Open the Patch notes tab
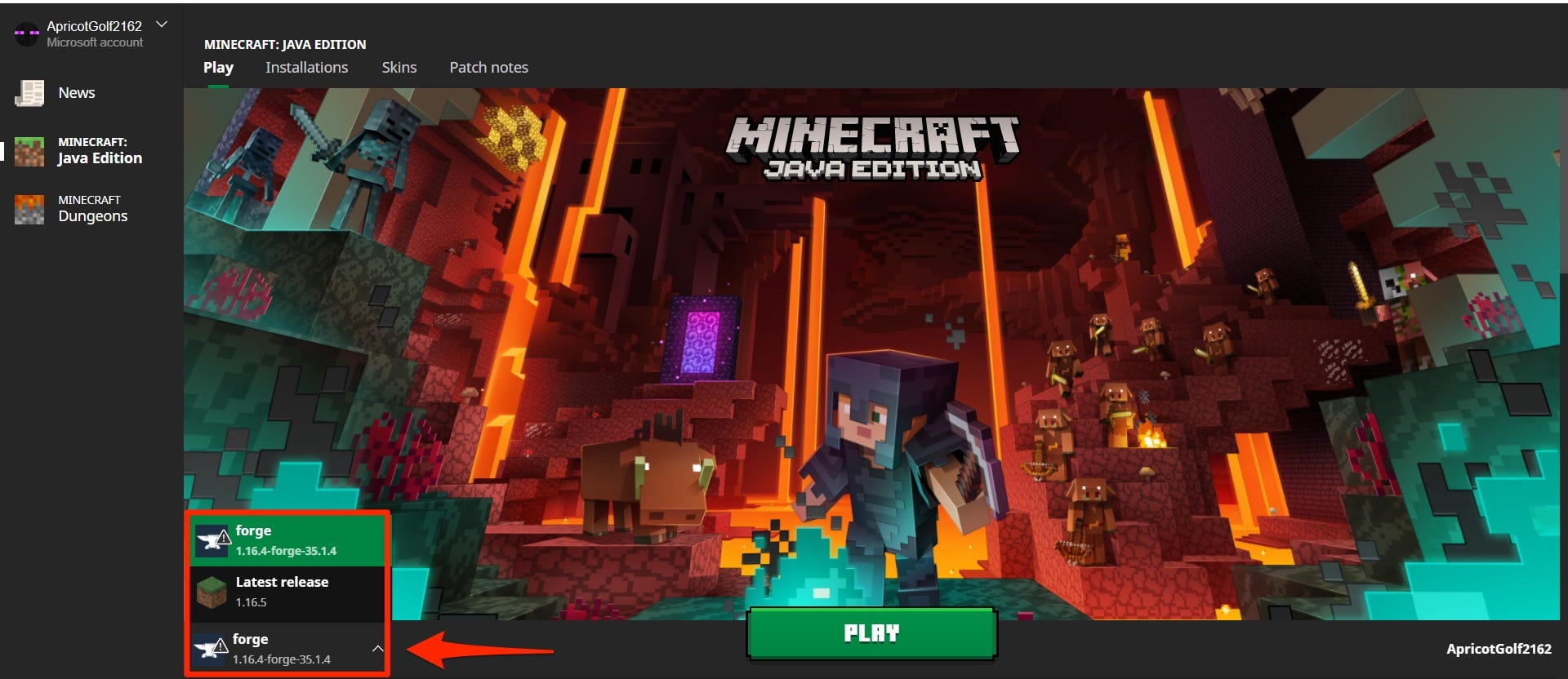1568x679 pixels. tap(488, 68)
